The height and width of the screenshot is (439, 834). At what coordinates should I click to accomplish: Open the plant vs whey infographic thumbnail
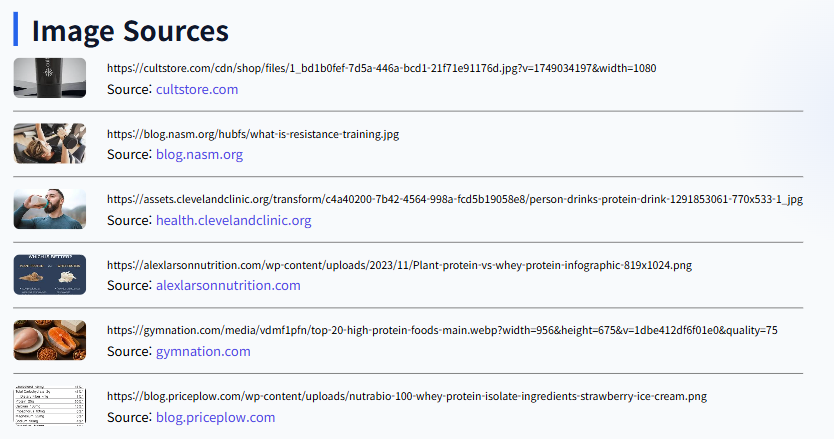(x=49, y=275)
